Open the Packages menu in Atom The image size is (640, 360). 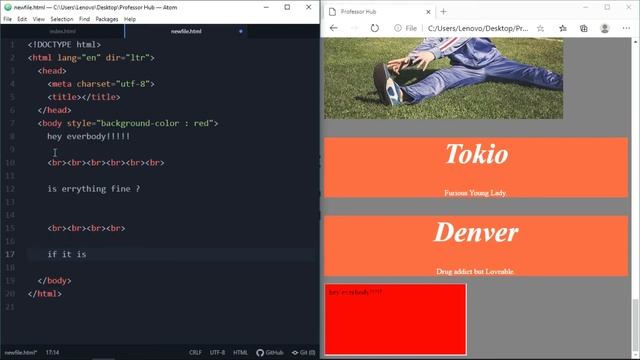pyautogui.click(x=107, y=19)
